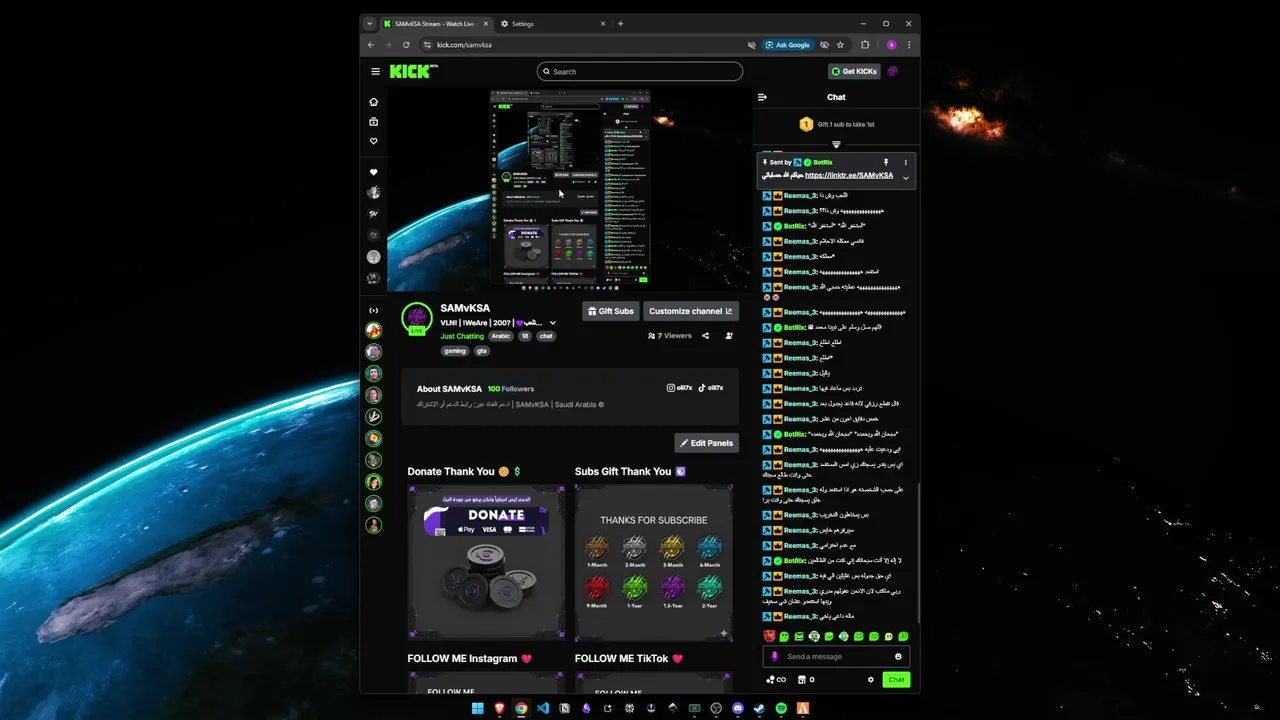
Task: Open Discord from the taskbar
Action: point(738,708)
